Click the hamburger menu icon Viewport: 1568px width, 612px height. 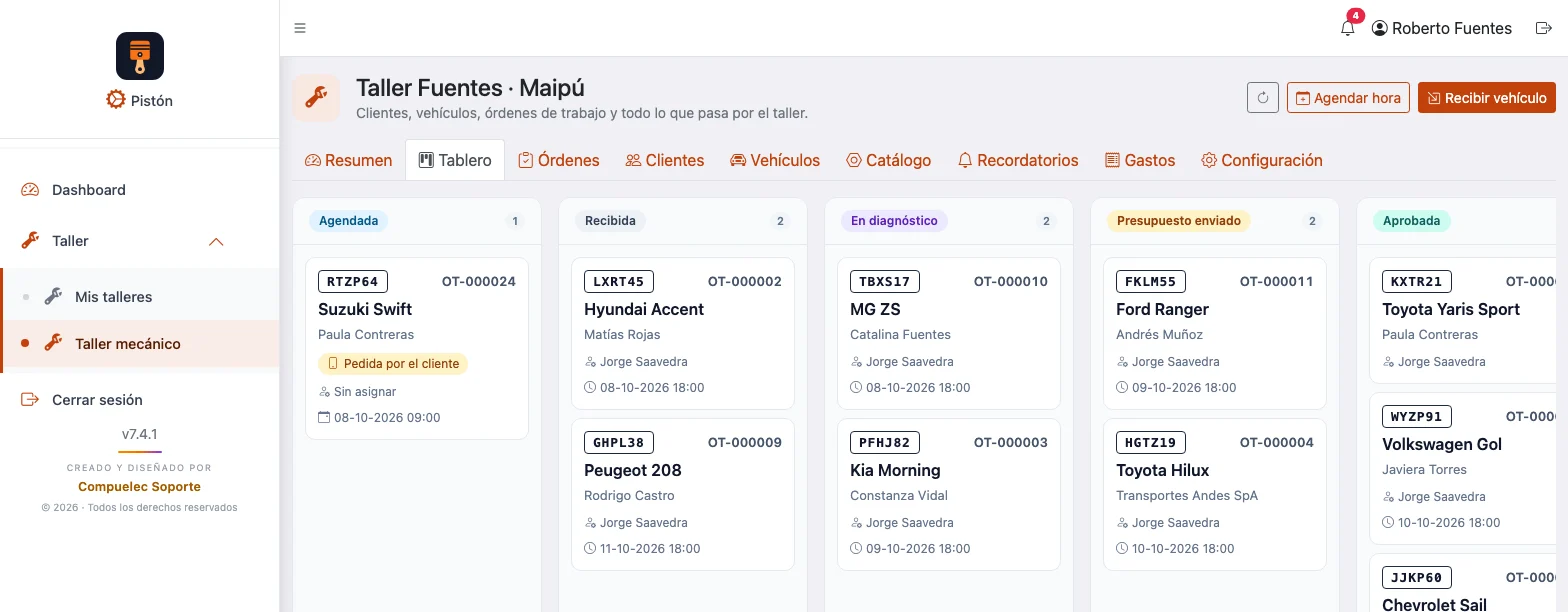[300, 28]
